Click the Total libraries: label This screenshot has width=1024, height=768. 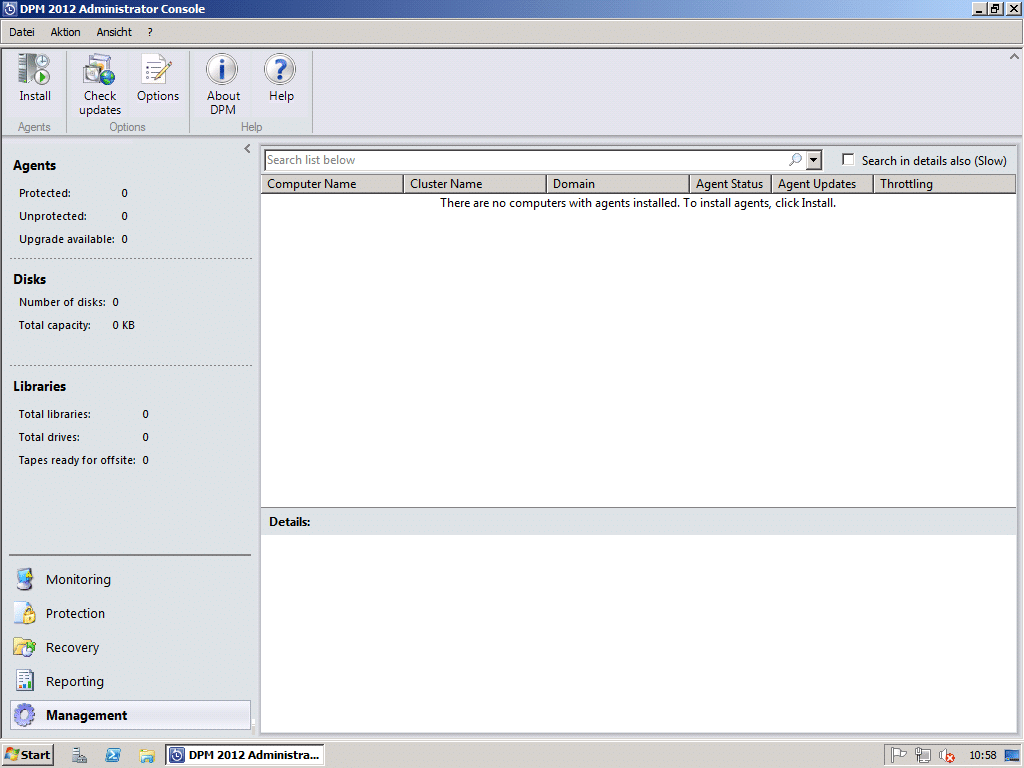pyautogui.click(x=54, y=414)
